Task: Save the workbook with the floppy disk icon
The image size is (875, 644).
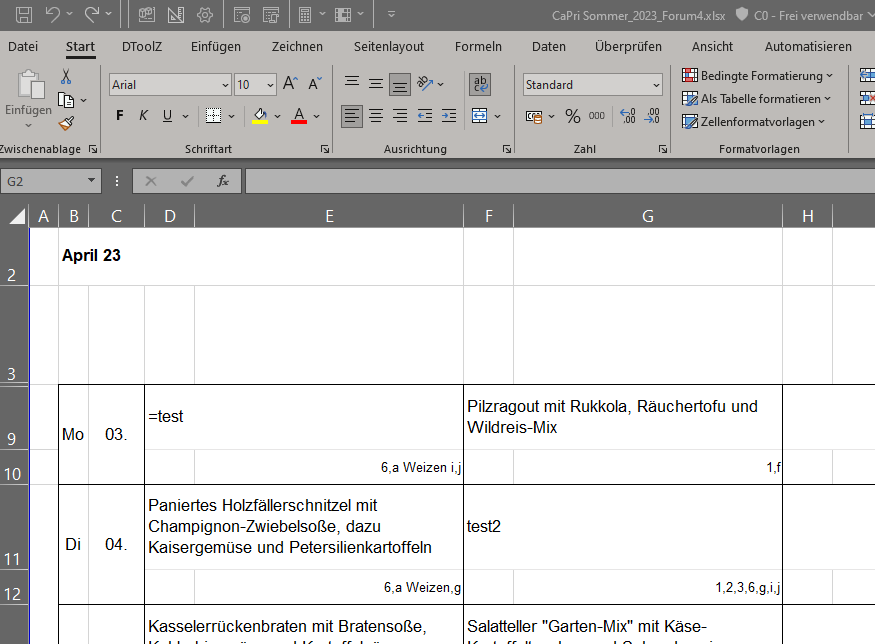Action: [23, 15]
